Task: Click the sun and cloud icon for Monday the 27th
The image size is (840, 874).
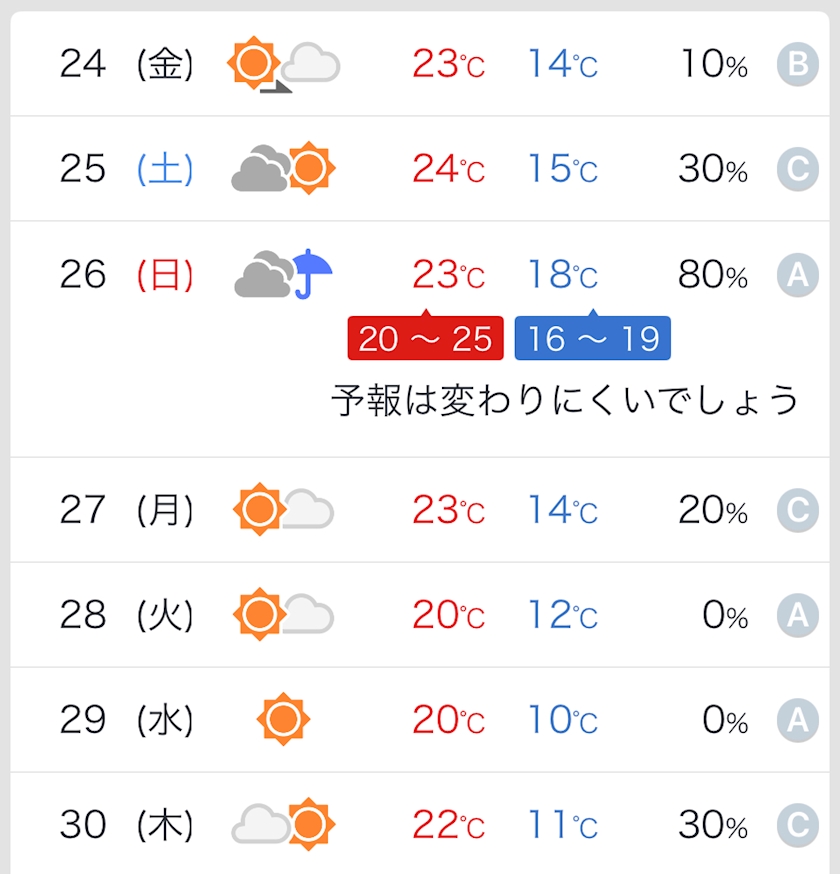Action: click(x=284, y=510)
